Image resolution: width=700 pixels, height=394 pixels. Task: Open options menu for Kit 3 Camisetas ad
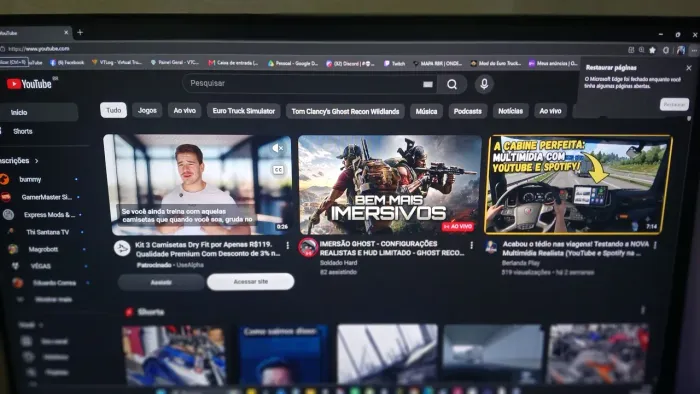(x=288, y=245)
